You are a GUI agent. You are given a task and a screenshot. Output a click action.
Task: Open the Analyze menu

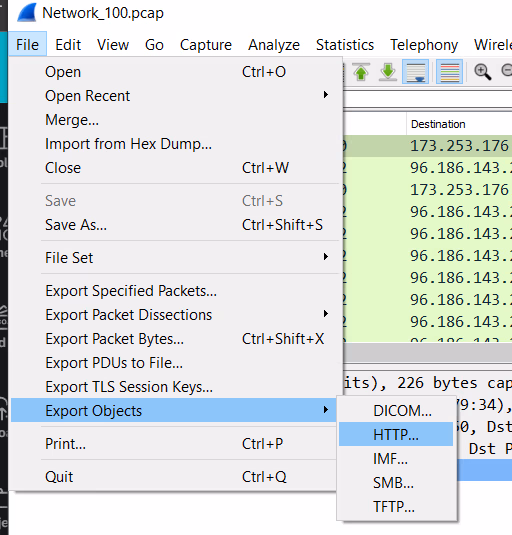click(x=274, y=45)
